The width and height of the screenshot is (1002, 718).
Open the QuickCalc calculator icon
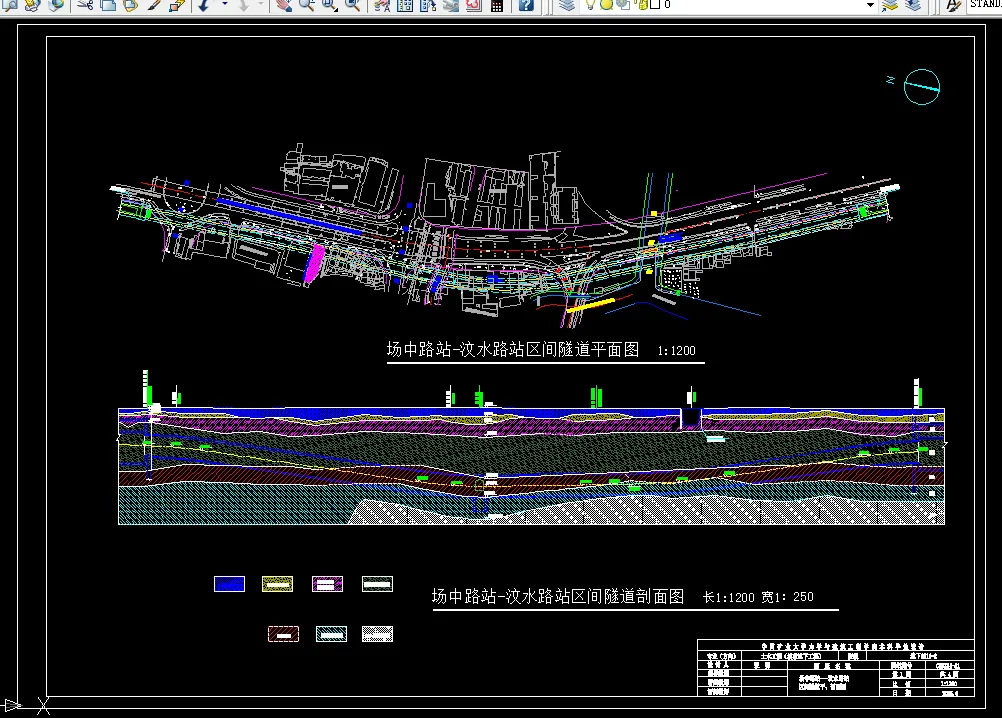(x=497, y=5)
